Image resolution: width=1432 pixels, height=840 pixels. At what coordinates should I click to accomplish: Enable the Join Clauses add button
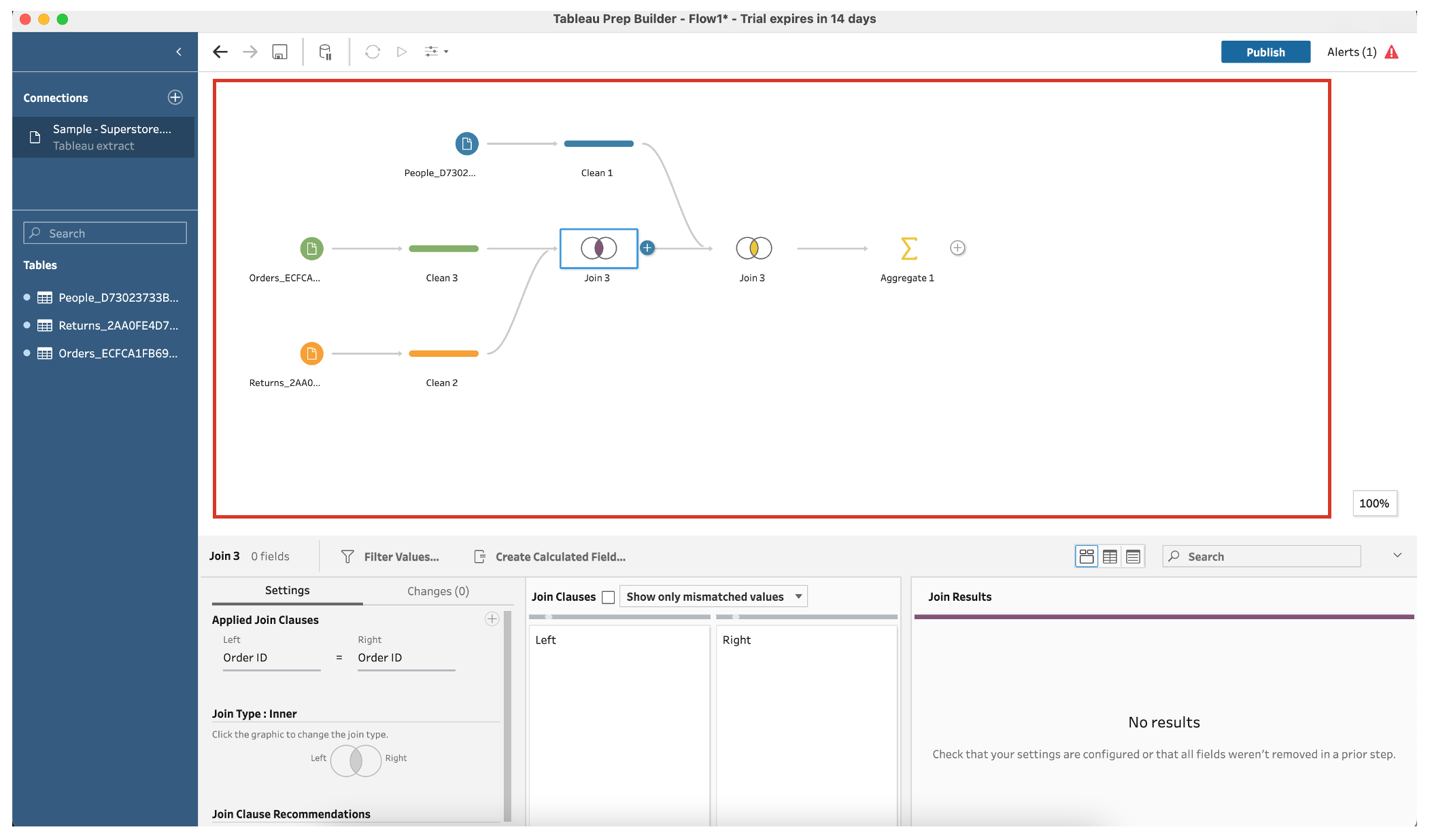pyautogui.click(x=492, y=618)
